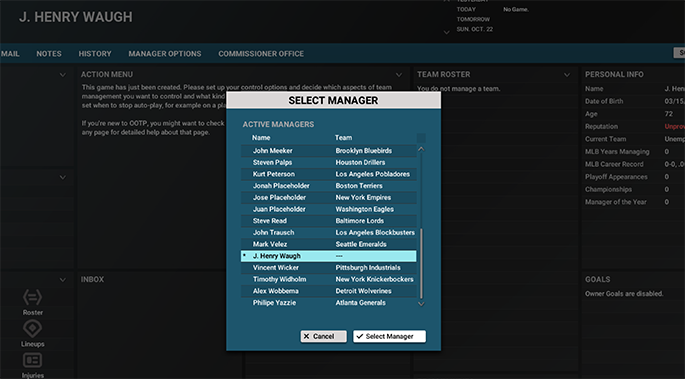Click the list scroll-down arrow
685x379 pixels.
[421, 304]
